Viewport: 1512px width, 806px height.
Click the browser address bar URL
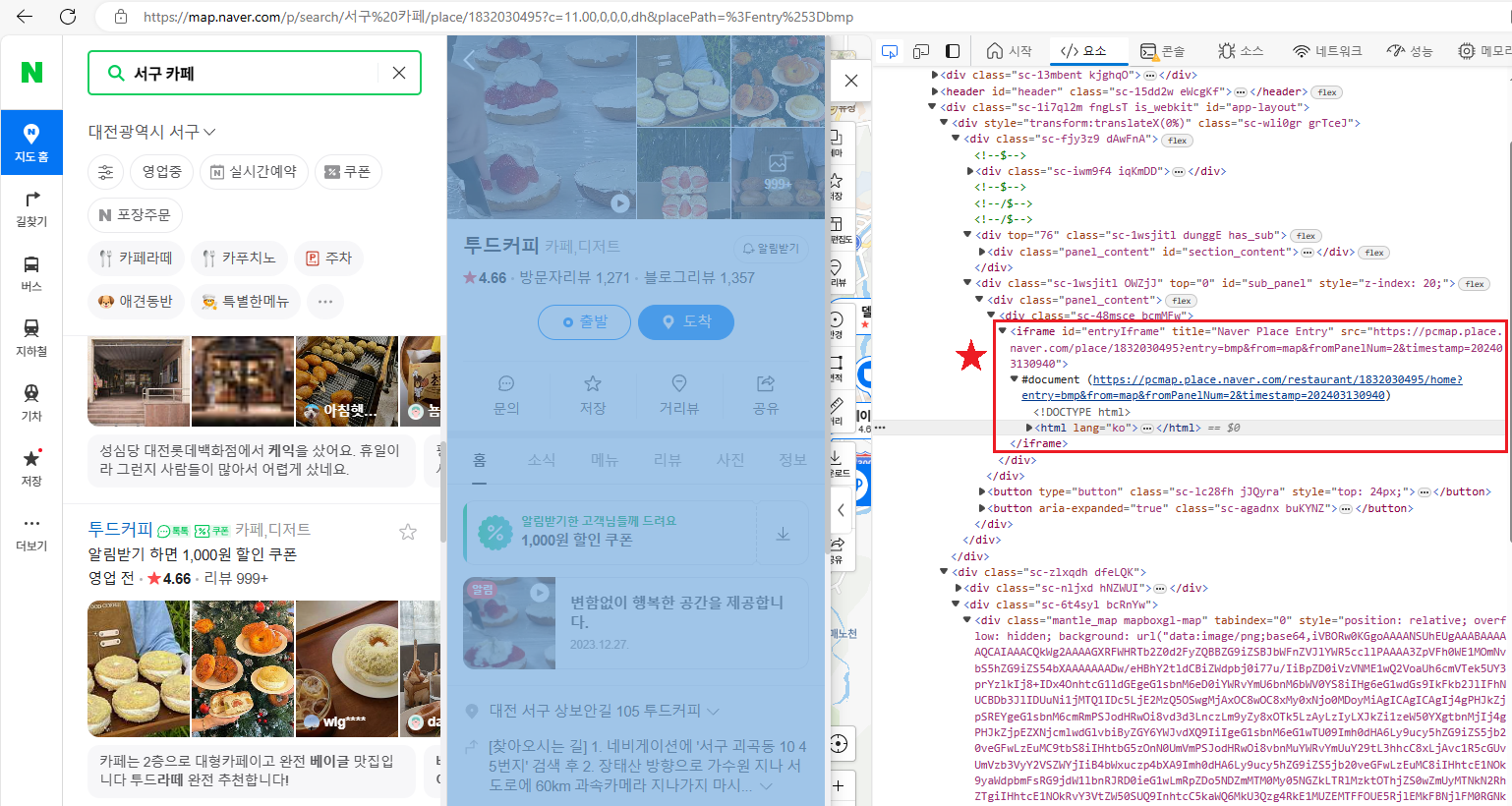[x=497, y=17]
